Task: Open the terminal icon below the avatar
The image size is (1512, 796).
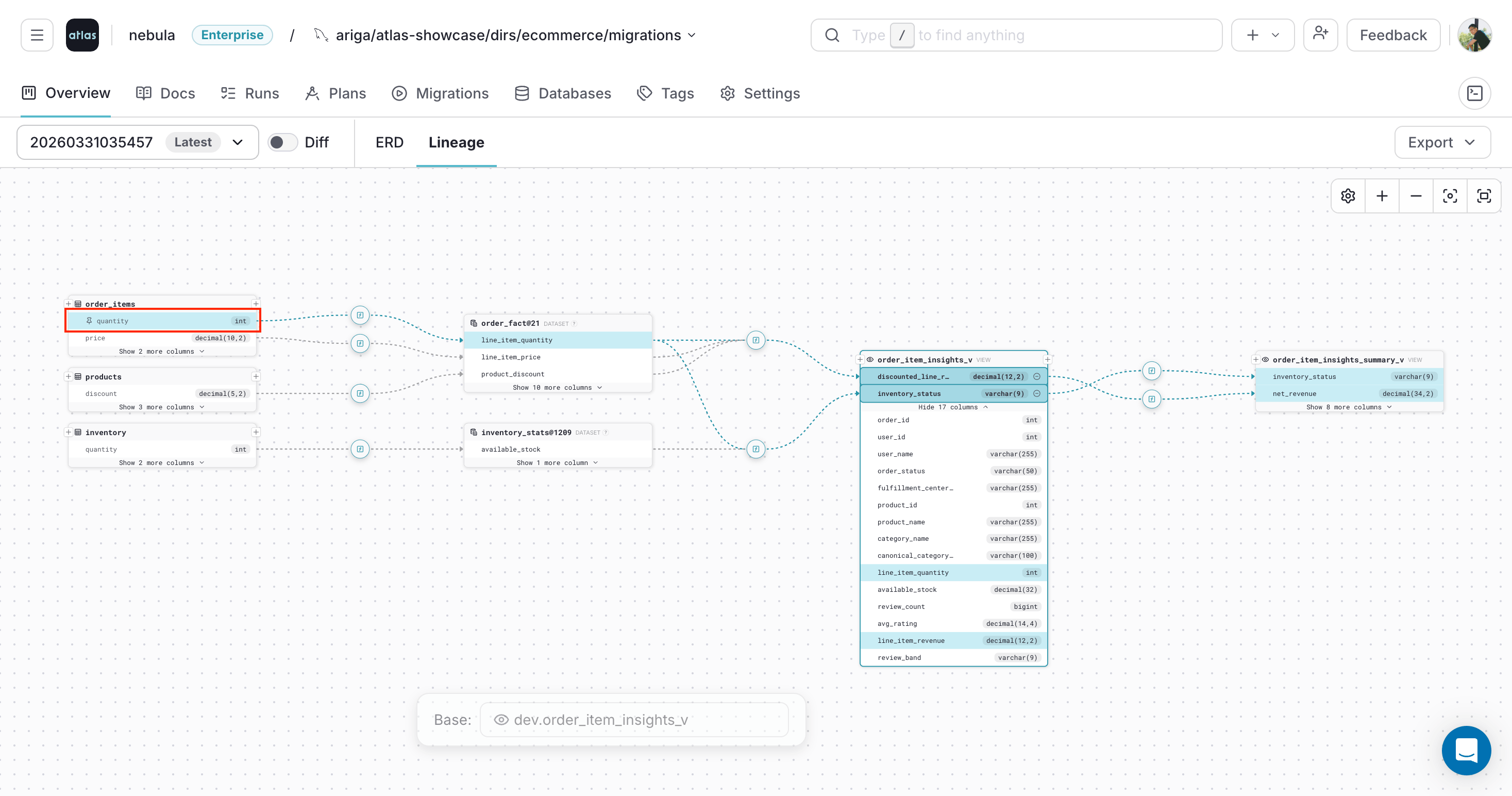Action: point(1474,93)
